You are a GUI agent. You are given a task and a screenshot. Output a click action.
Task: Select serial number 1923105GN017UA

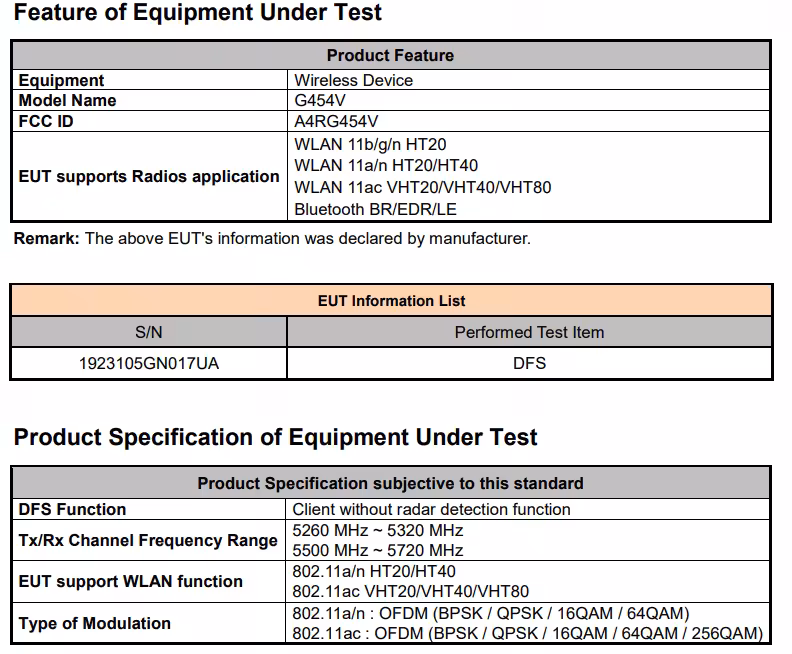pyautogui.click(x=149, y=364)
